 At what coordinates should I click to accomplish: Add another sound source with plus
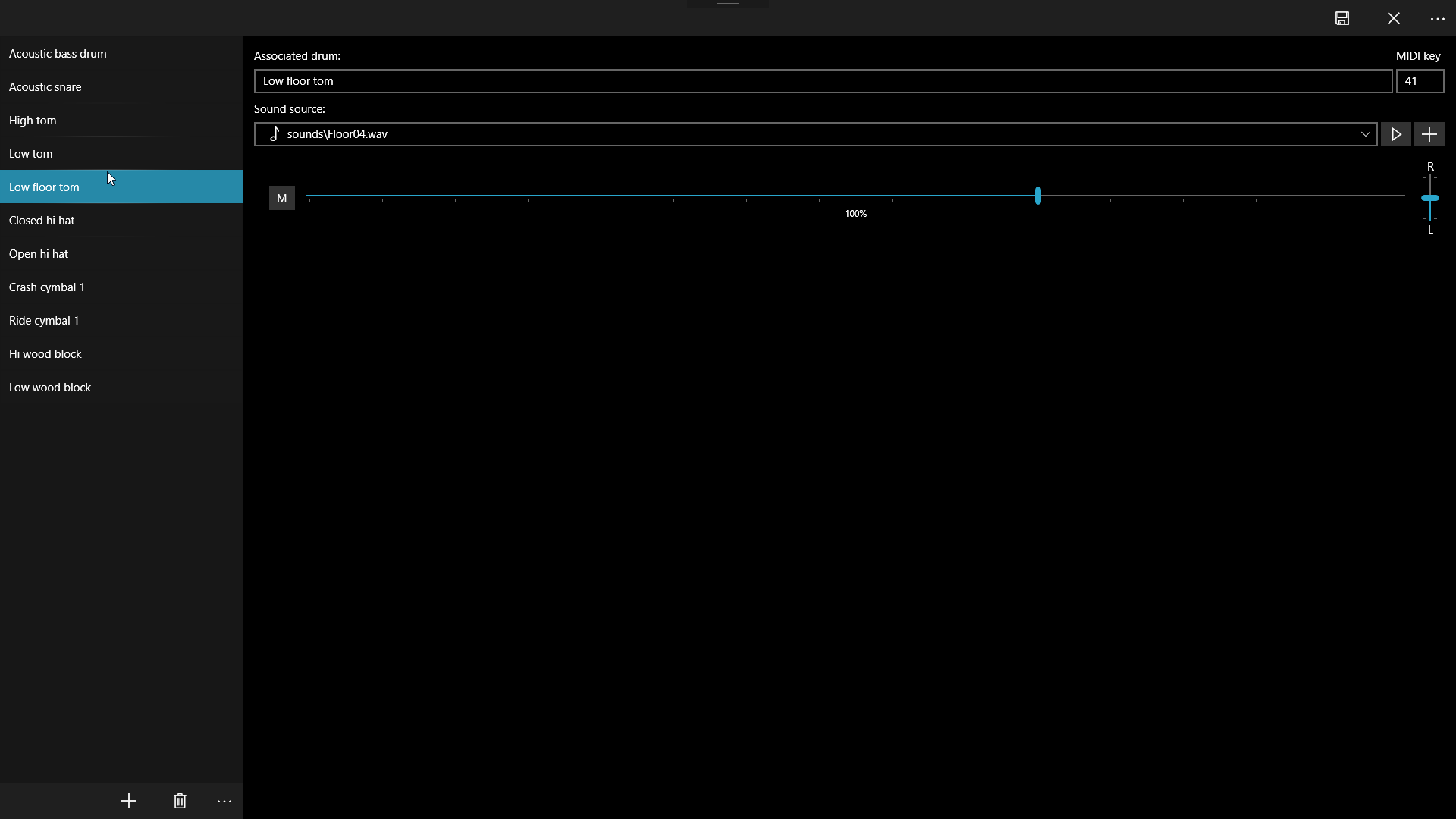tap(1429, 134)
